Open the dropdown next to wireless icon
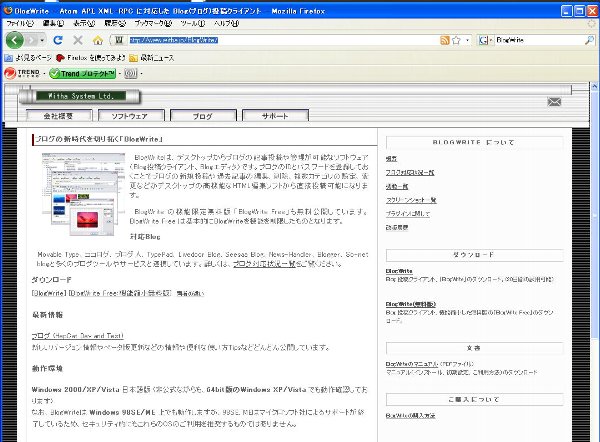Screen dimensions: 600x442 (141, 73)
